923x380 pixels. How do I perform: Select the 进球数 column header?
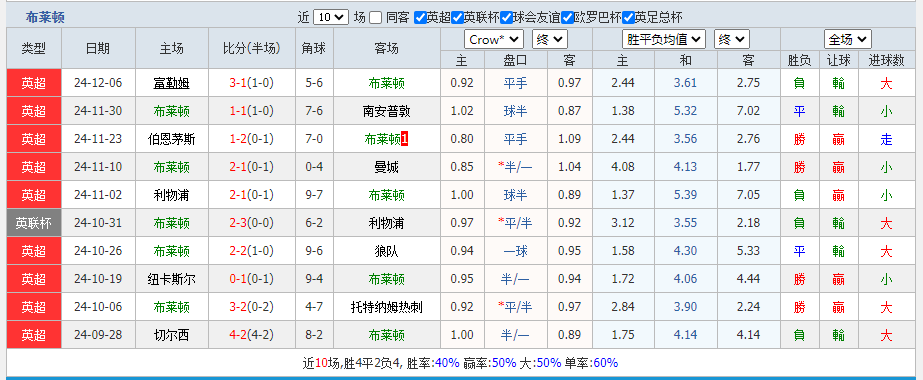887,59
